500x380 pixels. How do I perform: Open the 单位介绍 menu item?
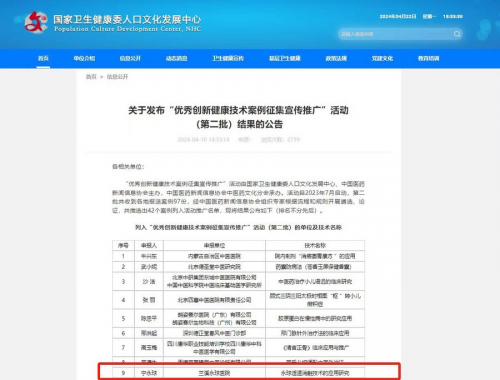tap(84, 58)
